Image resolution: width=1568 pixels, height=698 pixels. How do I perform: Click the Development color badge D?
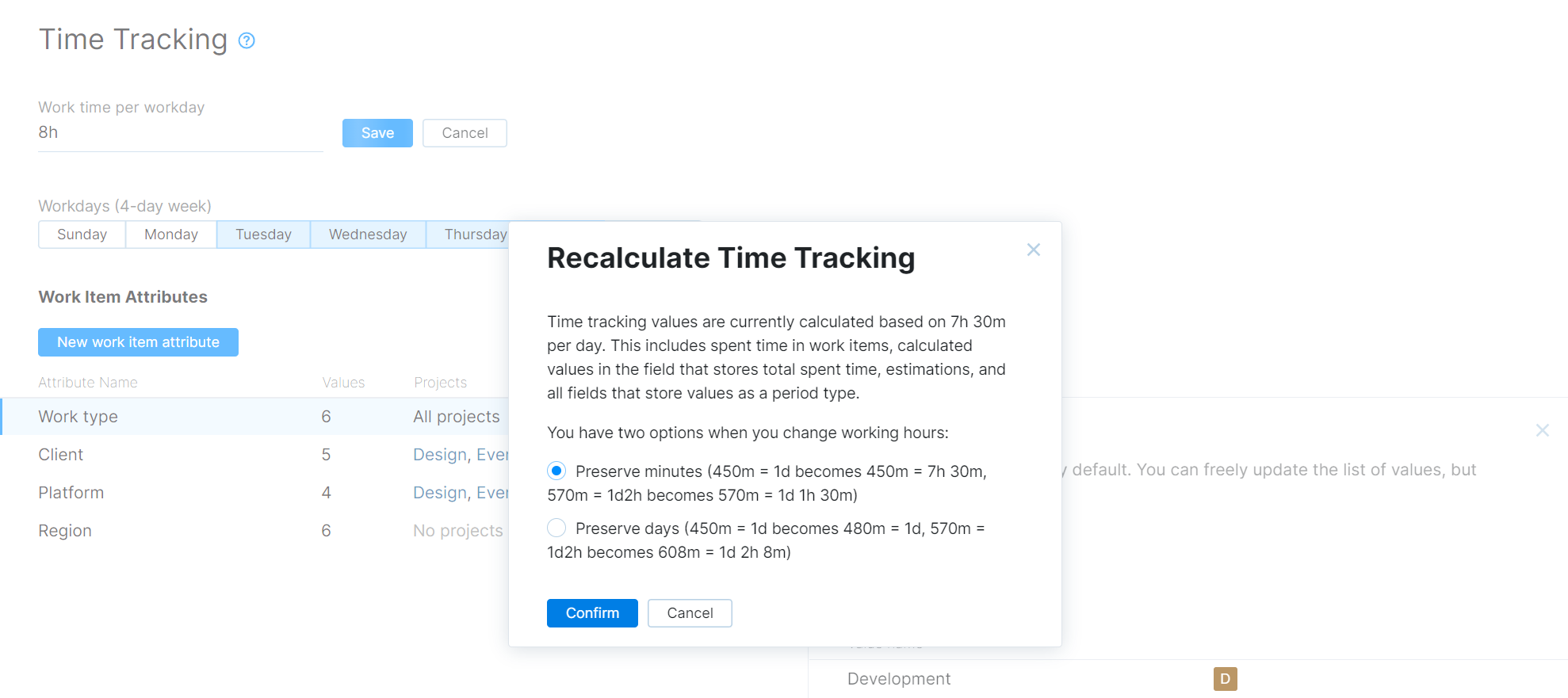tap(1225, 679)
